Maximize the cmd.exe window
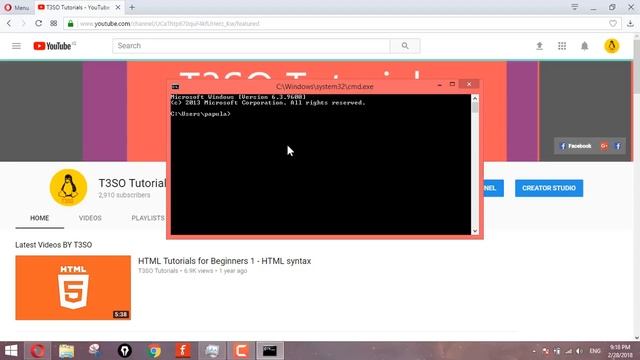This screenshot has height=360, width=640. pyautogui.click(x=452, y=84)
